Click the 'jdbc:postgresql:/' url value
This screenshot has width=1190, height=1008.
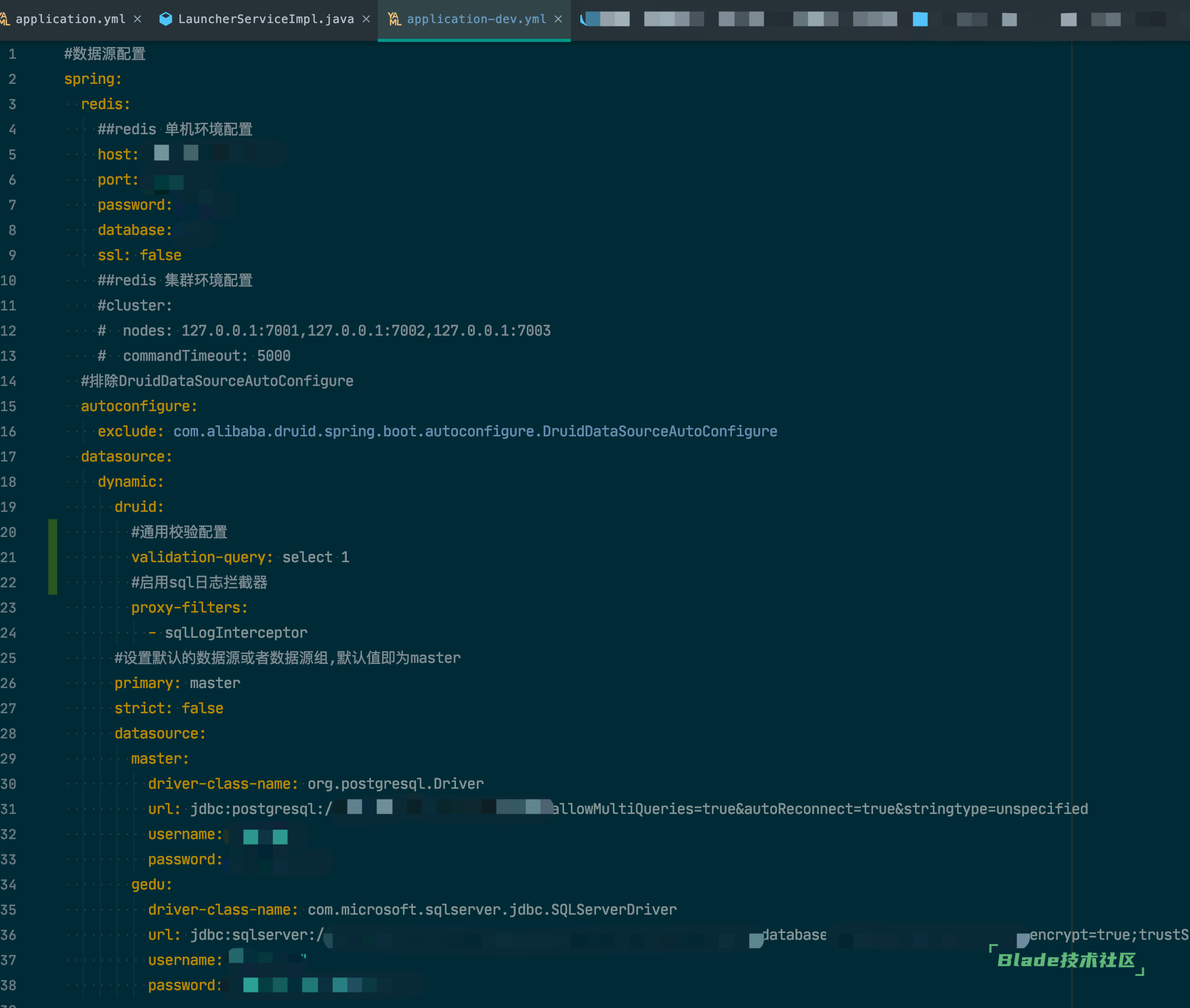[x=261, y=809]
